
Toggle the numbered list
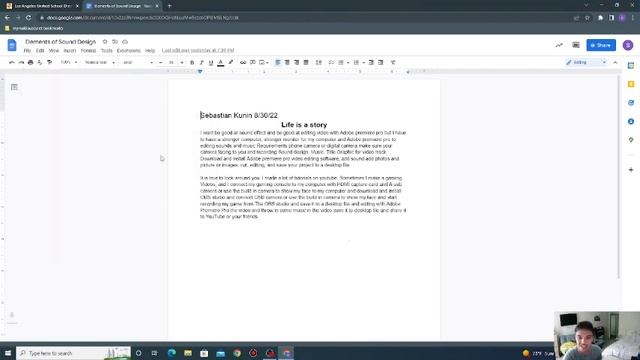356,62
